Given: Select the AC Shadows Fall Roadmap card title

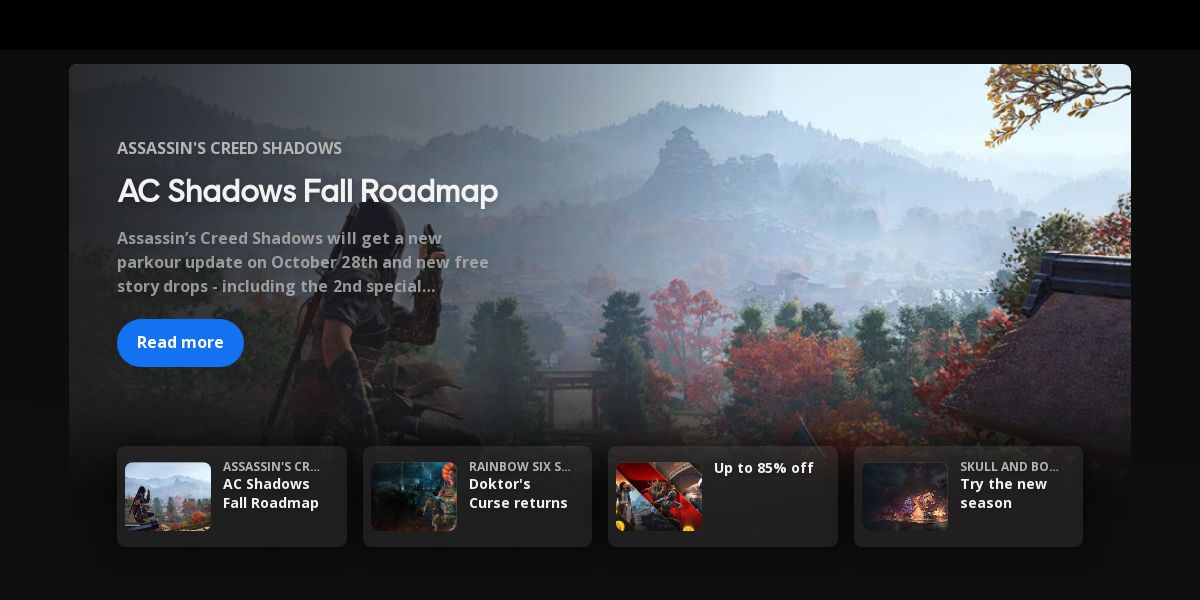Looking at the screenshot, I should pyautogui.click(x=271, y=494).
